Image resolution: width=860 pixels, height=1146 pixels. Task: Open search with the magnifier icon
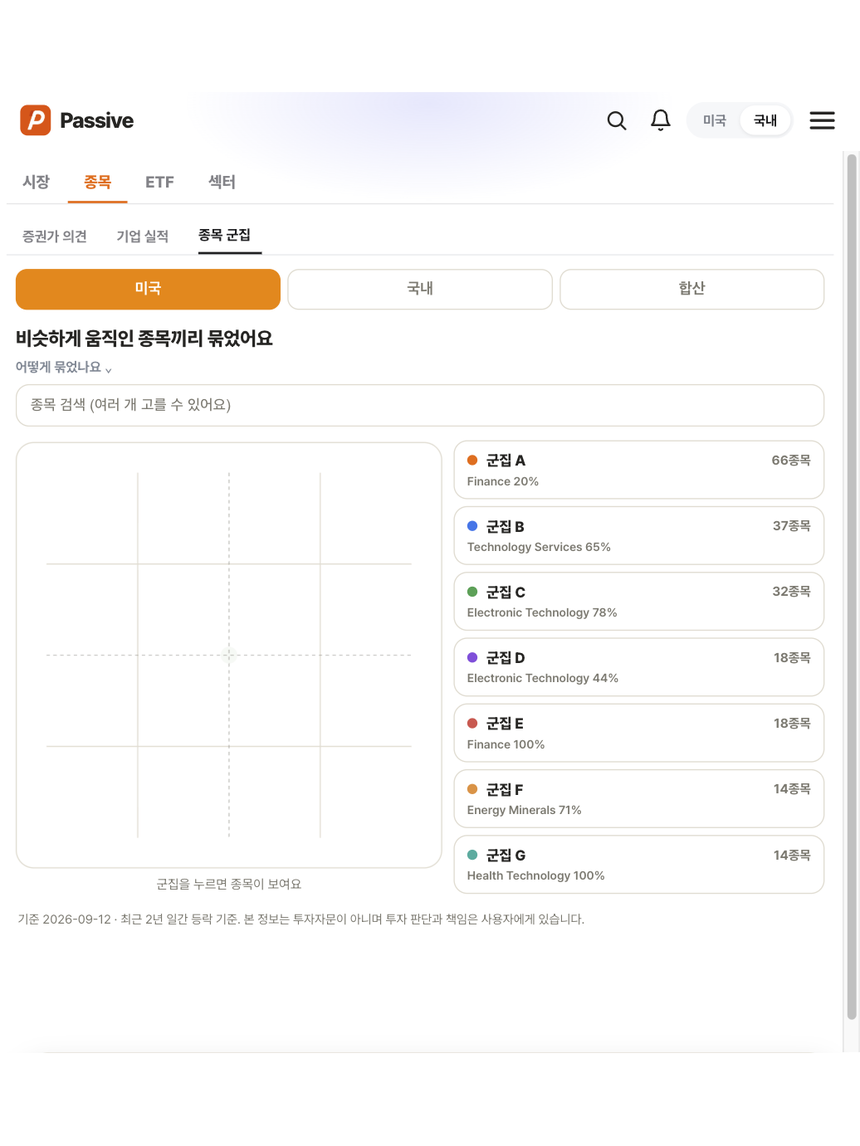pos(617,121)
